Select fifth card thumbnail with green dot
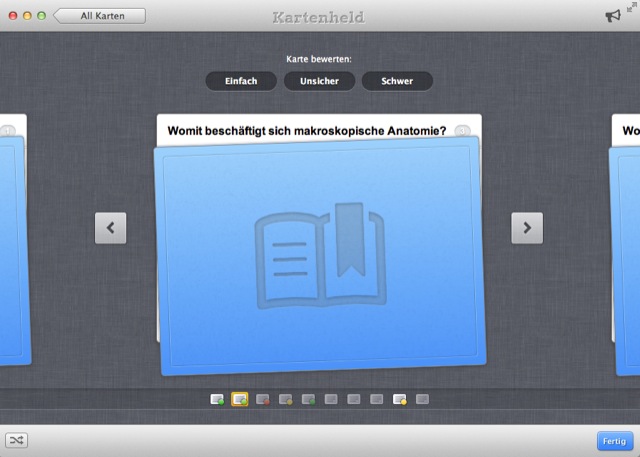Image resolution: width=640 pixels, height=457 pixels. coord(309,399)
